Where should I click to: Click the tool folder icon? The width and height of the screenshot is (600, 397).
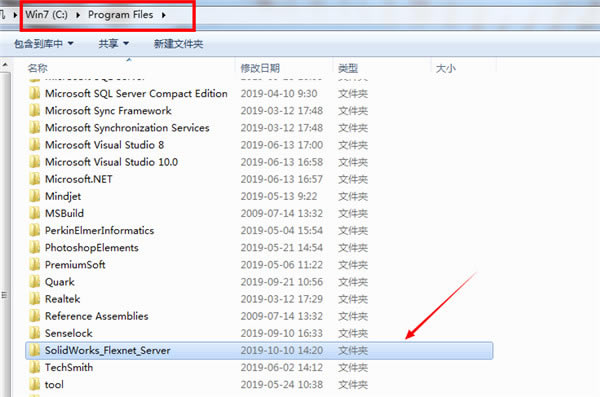(x=34, y=384)
